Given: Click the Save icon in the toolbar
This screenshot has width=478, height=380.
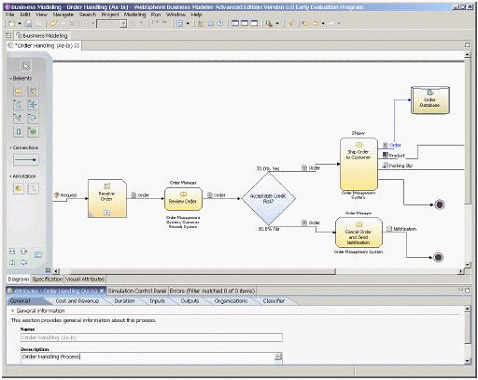Looking at the screenshot, I should 28,24.
